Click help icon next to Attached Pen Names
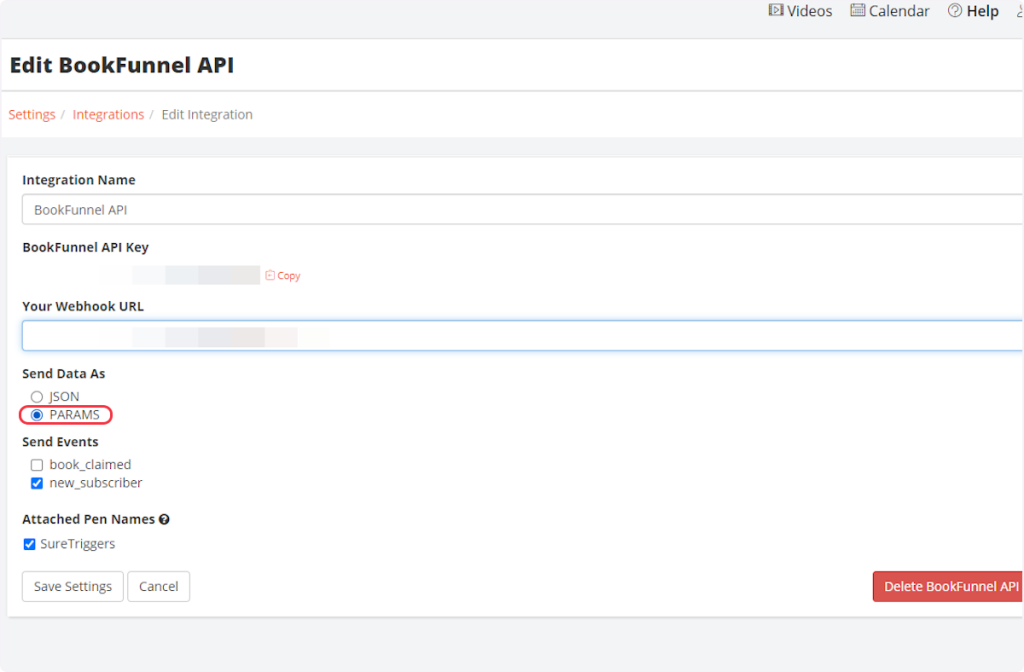The width and height of the screenshot is (1024, 672). (164, 520)
